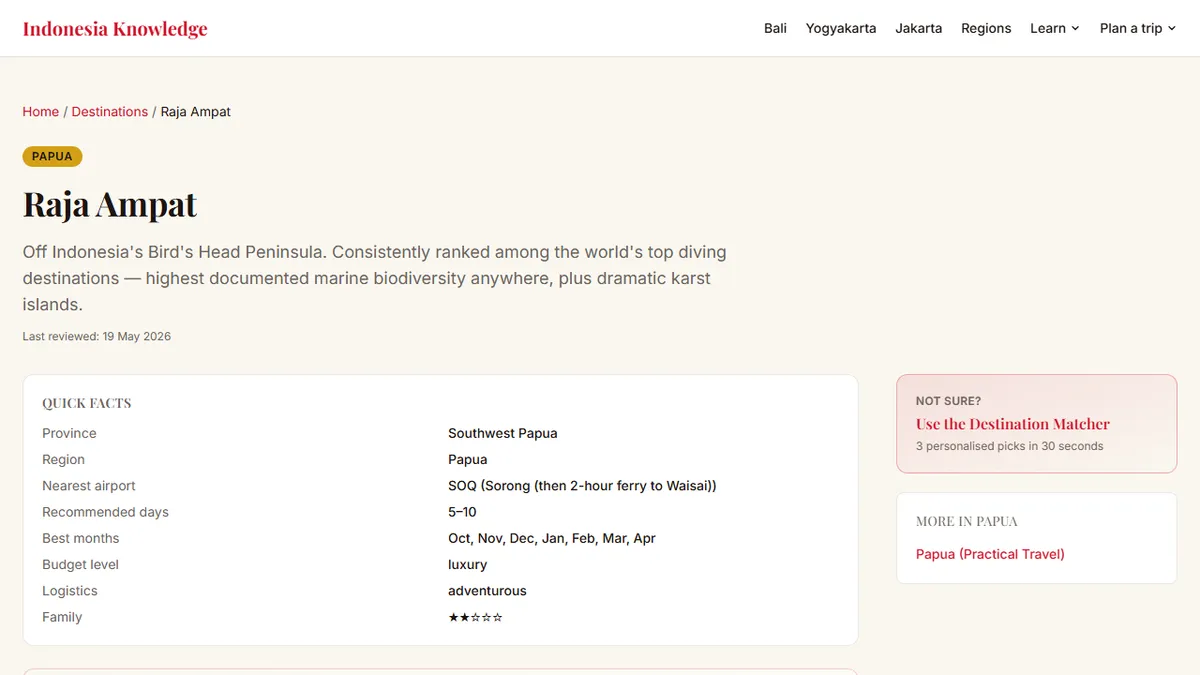Open the Regions nav item
Screen dimensions: 1200x675
click(986, 28)
